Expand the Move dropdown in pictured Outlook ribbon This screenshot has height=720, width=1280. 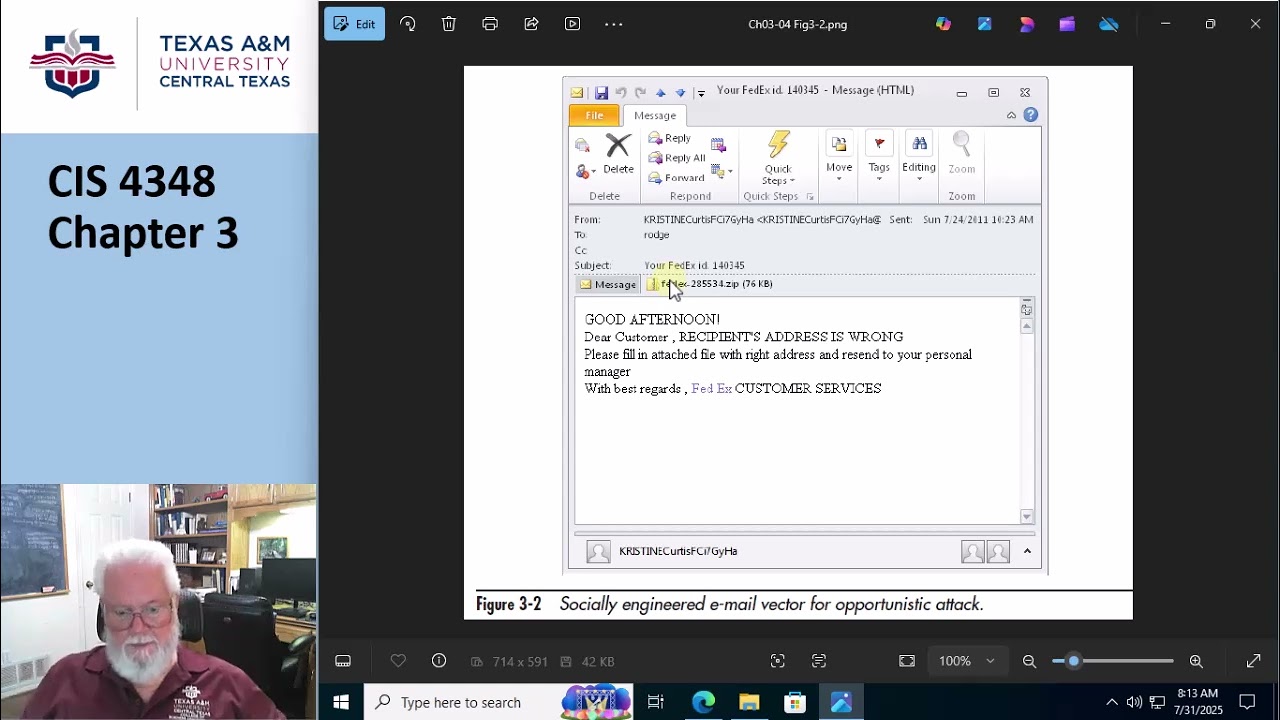click(839, 157)
